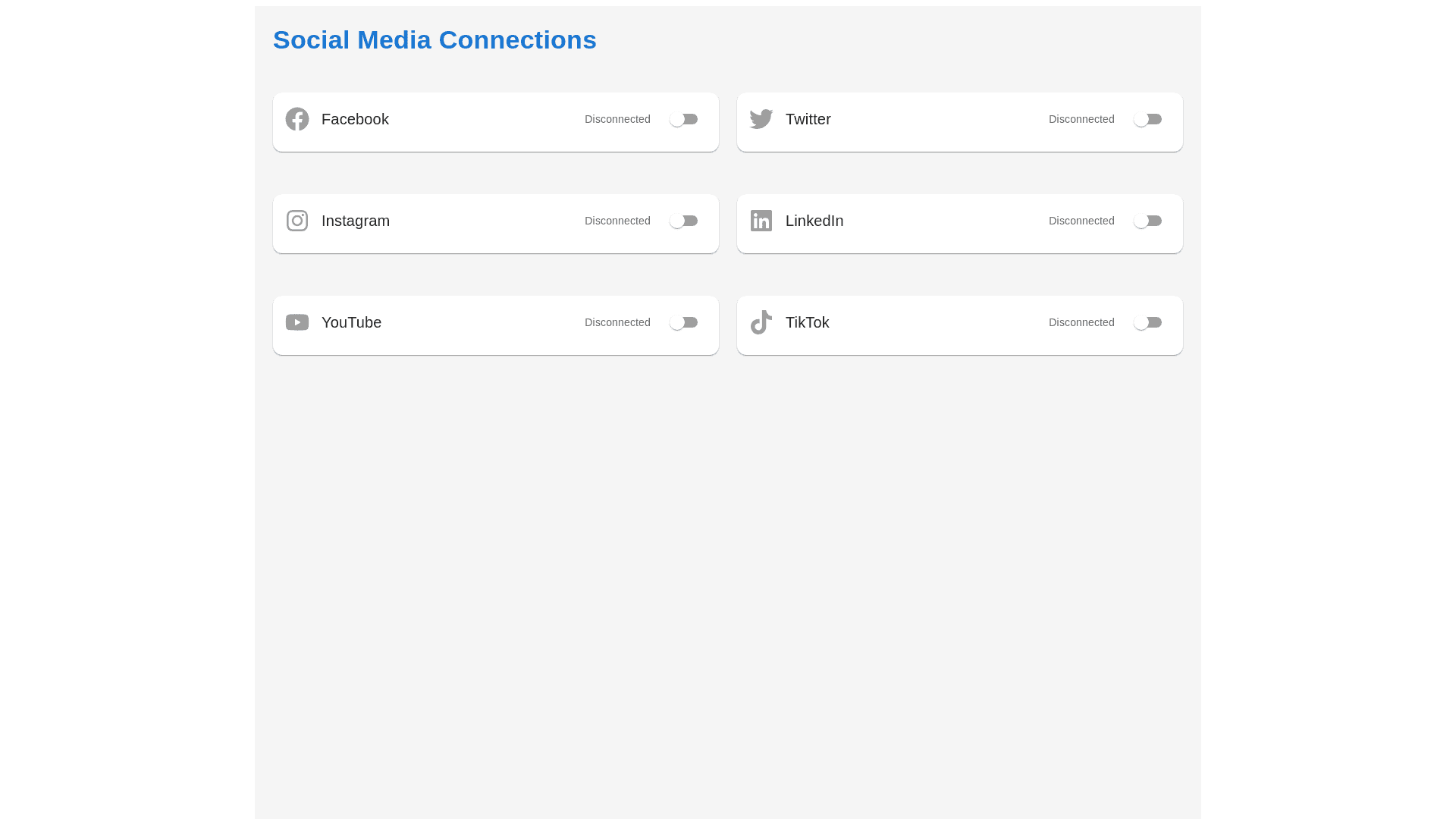Click the YouTube play icon
The image size is (1456, 819).
tap(297, 322)
